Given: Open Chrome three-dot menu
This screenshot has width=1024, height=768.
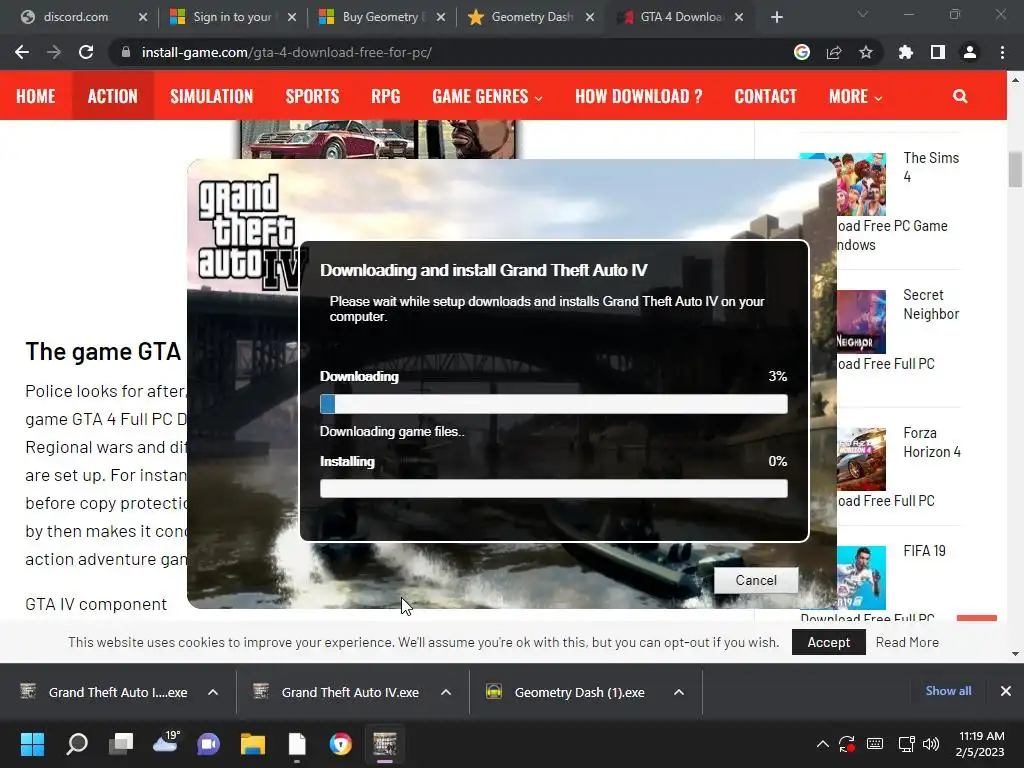Looking at the screenshot, I should tap(1002, 52).
